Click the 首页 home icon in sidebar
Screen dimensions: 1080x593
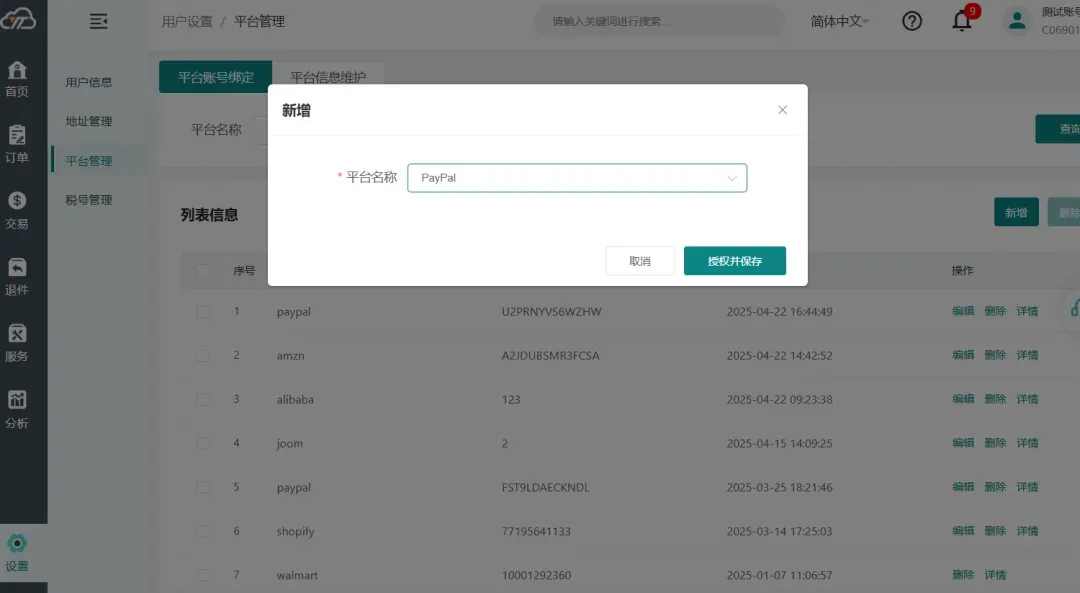point(17,71)
